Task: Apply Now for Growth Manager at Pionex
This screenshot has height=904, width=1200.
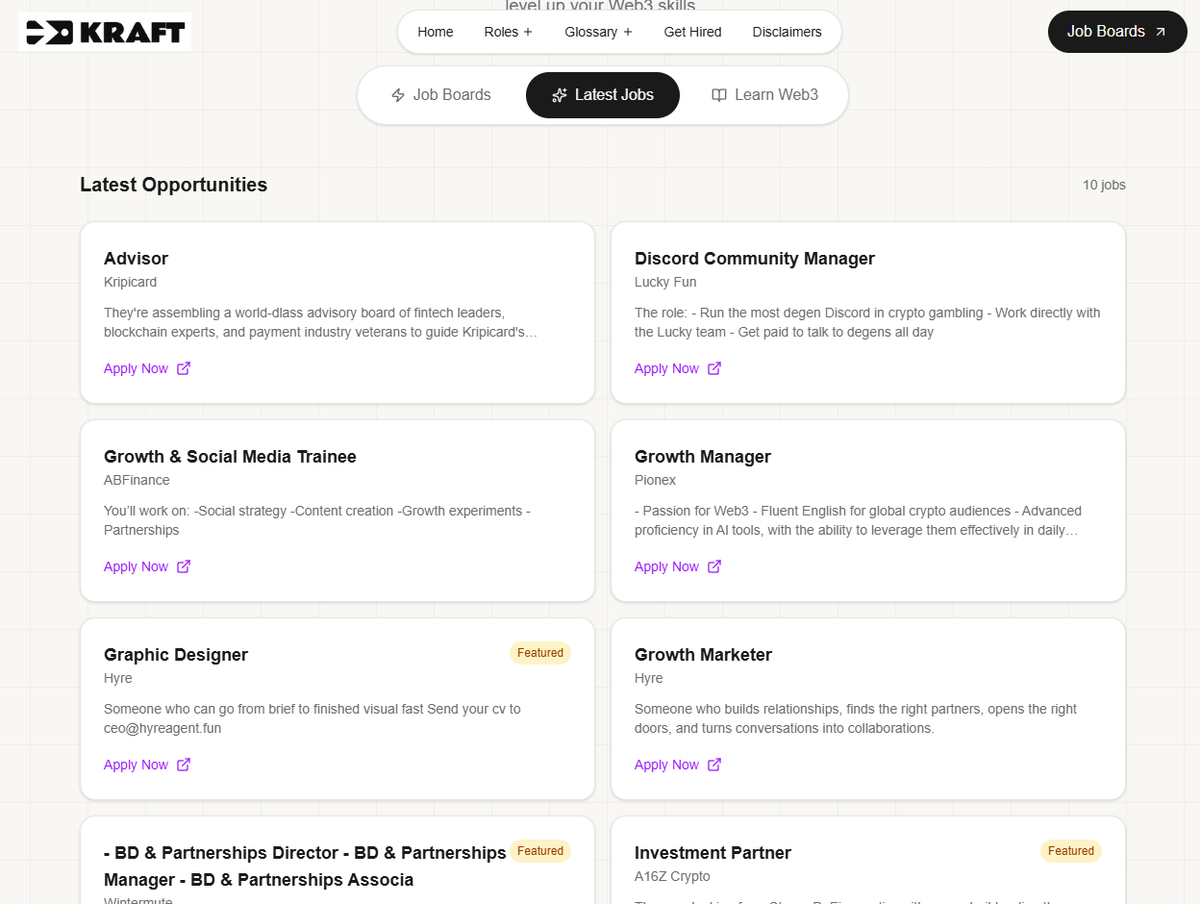Action: pos(677,566)
